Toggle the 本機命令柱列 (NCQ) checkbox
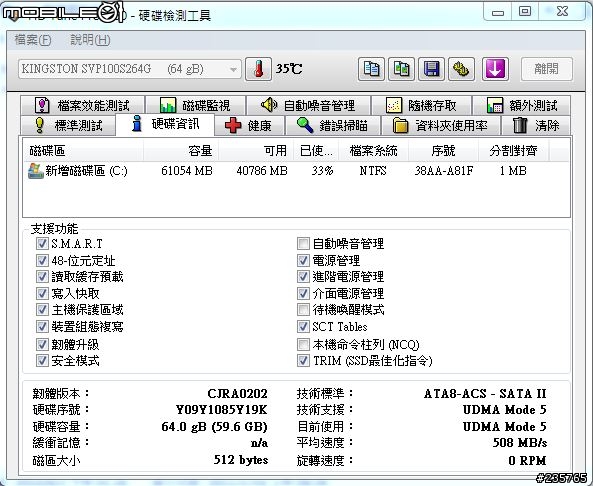The width and height of the screenshot is (593, 486). [x=303, y=344]
